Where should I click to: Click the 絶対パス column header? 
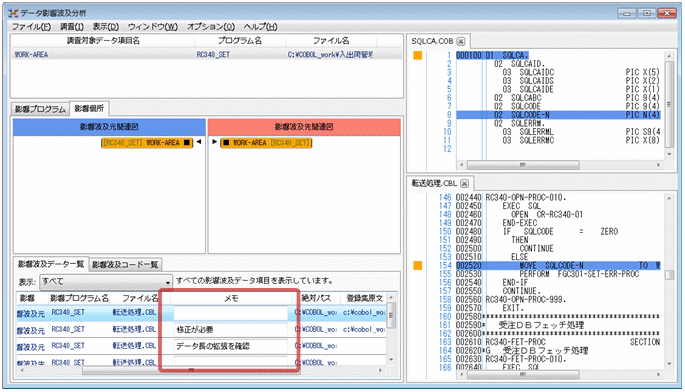coord(316,298)
